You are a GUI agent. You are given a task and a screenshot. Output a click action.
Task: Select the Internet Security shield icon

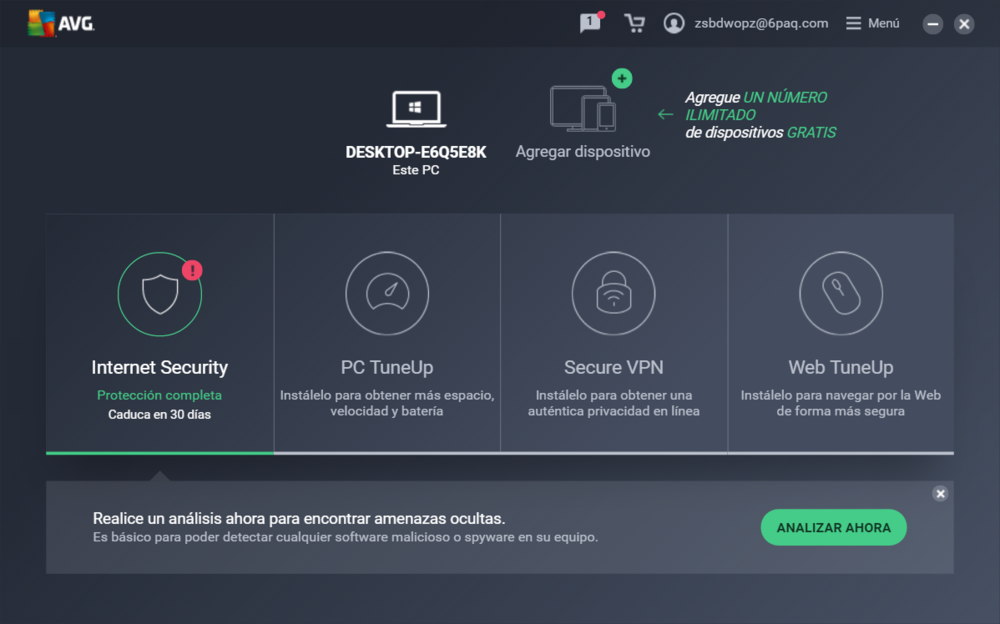(x=159, y=295)
